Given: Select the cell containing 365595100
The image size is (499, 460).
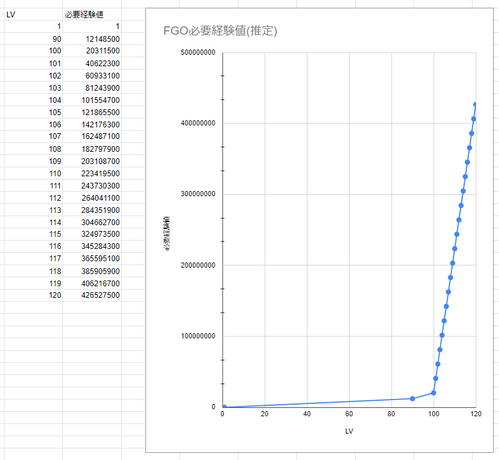Looking at the screenshot, I should coord(92,259).
